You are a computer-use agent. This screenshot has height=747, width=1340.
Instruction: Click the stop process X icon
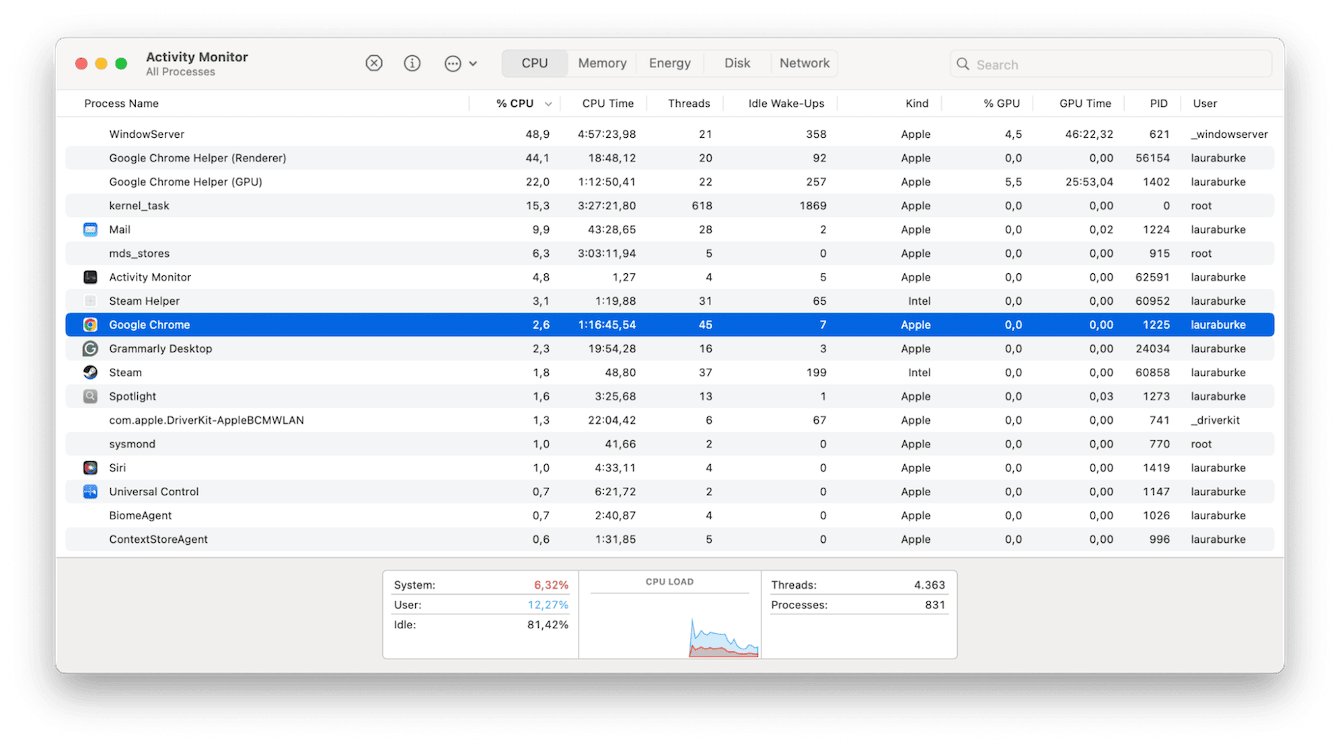(374, 63)
